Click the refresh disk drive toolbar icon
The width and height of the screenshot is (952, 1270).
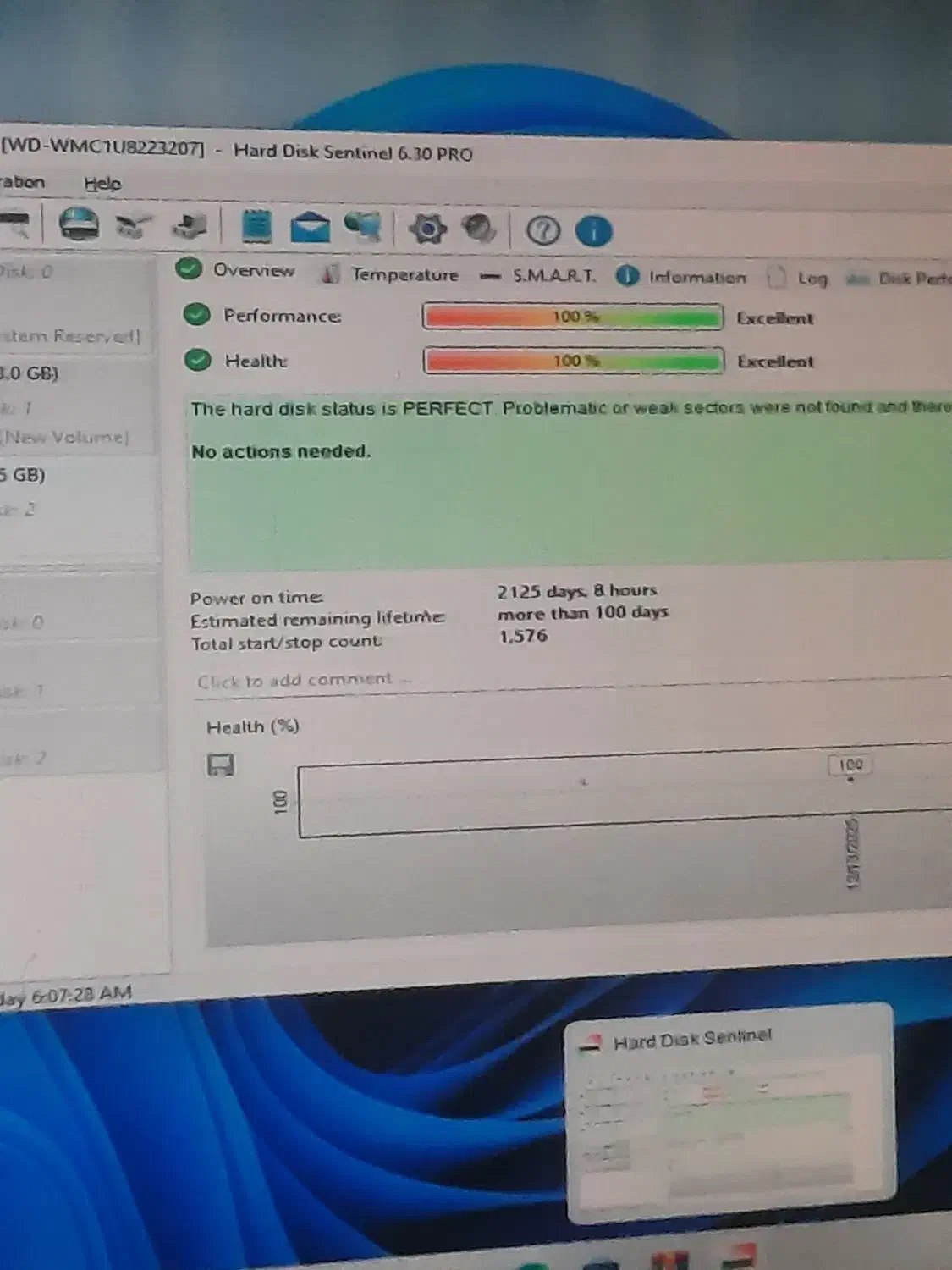tap(79, 224)
